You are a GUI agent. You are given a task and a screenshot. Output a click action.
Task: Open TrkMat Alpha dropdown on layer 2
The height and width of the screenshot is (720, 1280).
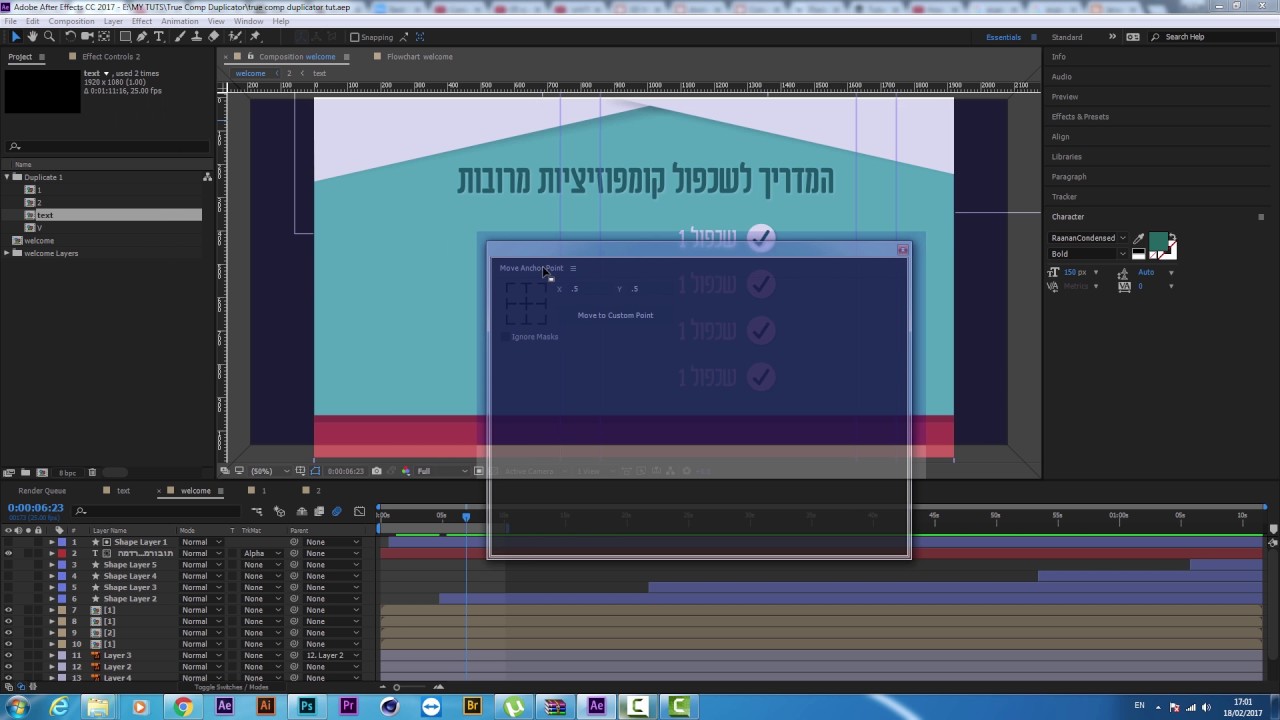262,553
